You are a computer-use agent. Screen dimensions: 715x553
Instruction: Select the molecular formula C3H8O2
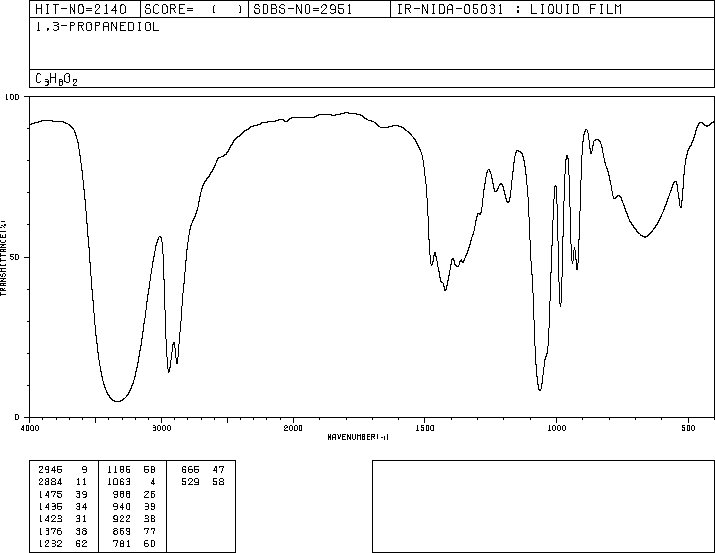point(57,79)
